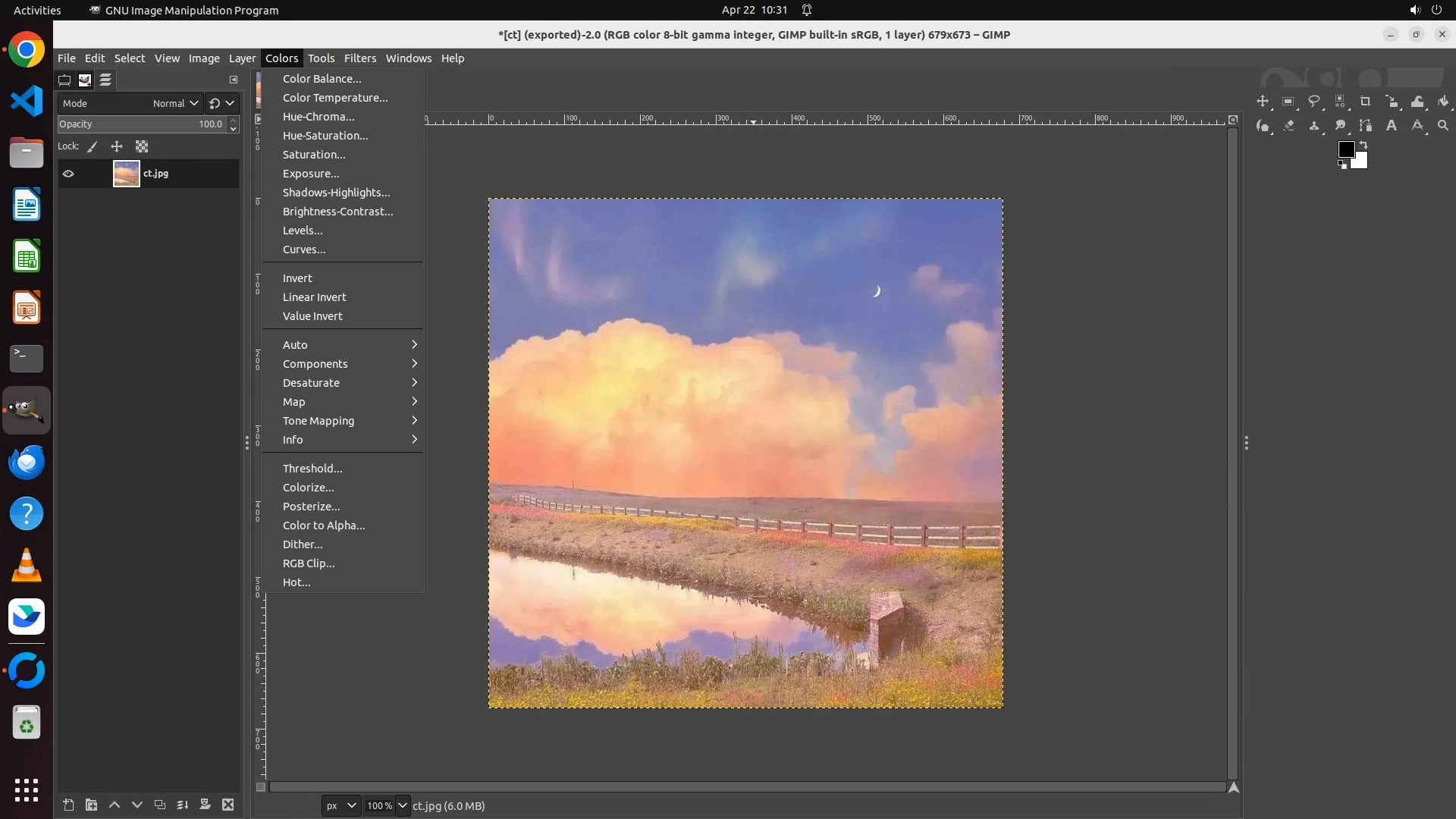The height and width of the screenshot is (819, 1456).
Task: Select the Eraser tool
Action: 1288,126
